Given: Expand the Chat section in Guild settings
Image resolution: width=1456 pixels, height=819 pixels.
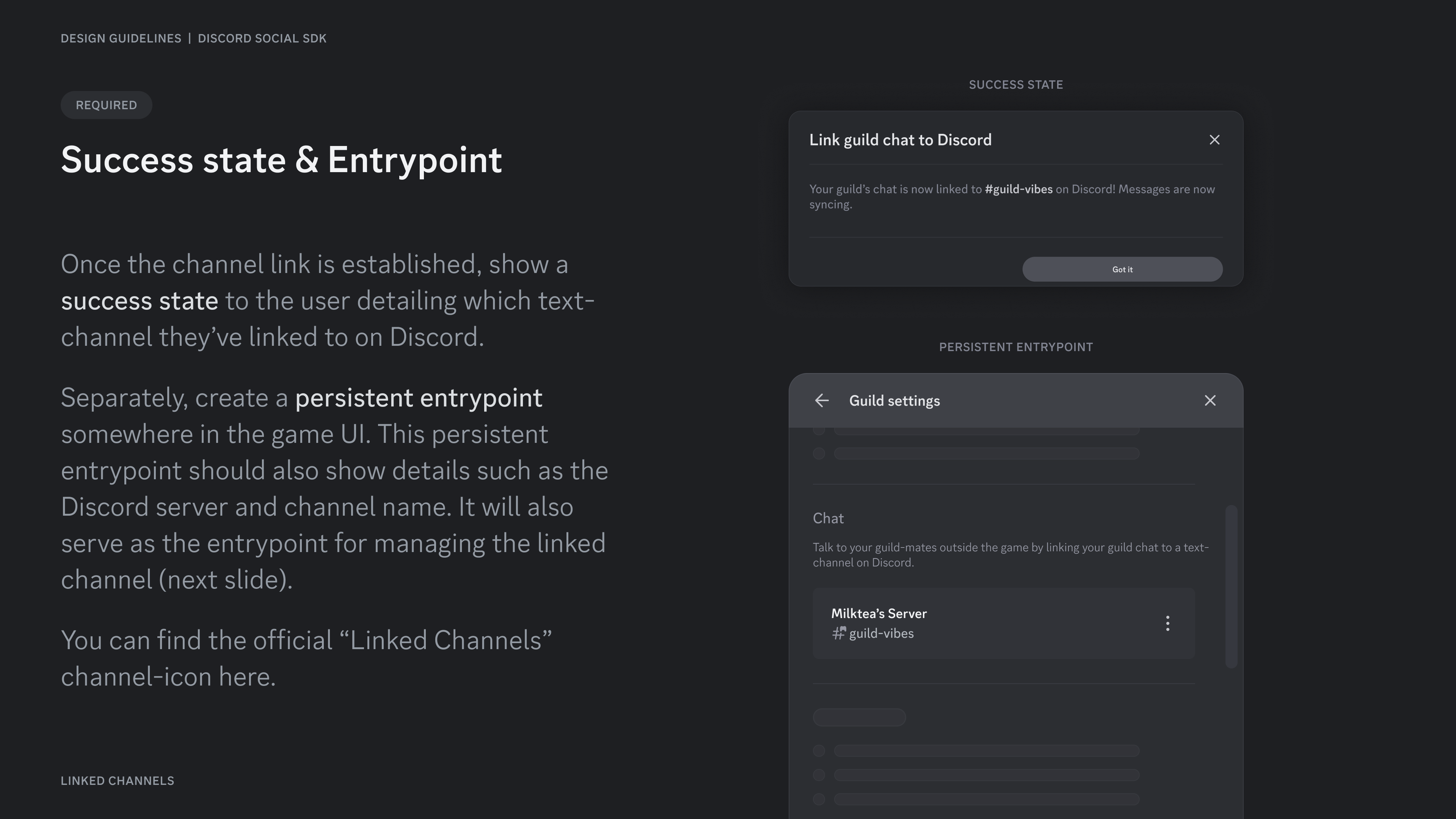Looking at the screenshot, I should tap(828, 518).
